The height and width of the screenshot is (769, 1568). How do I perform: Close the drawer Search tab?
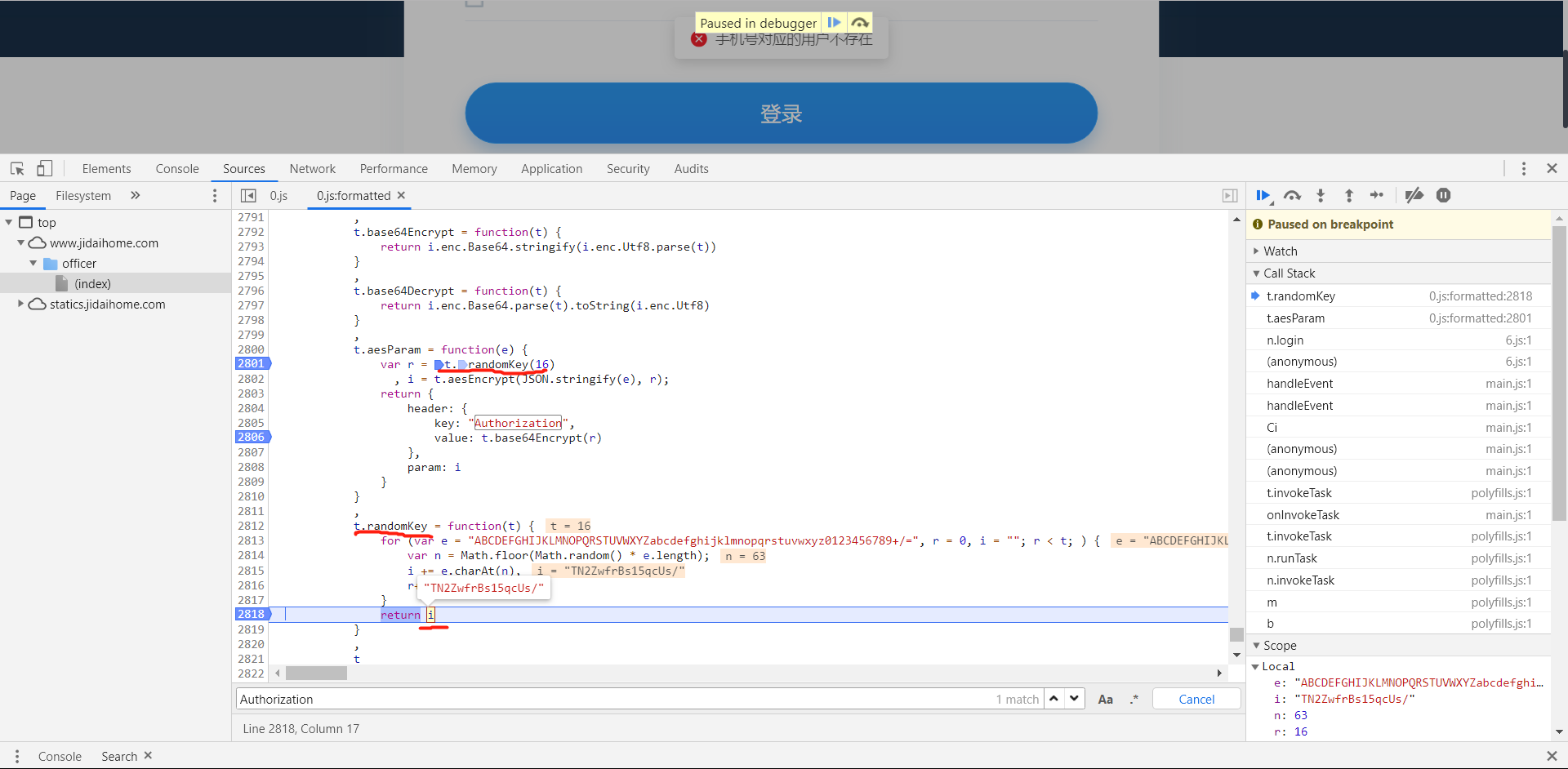[x=148, y=755]
